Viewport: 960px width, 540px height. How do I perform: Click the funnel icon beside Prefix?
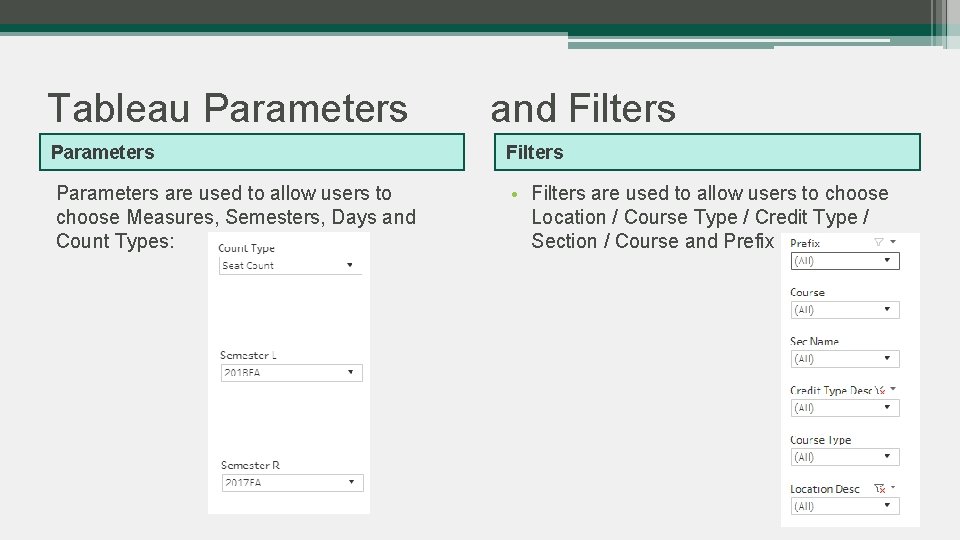tap(879, 242)
